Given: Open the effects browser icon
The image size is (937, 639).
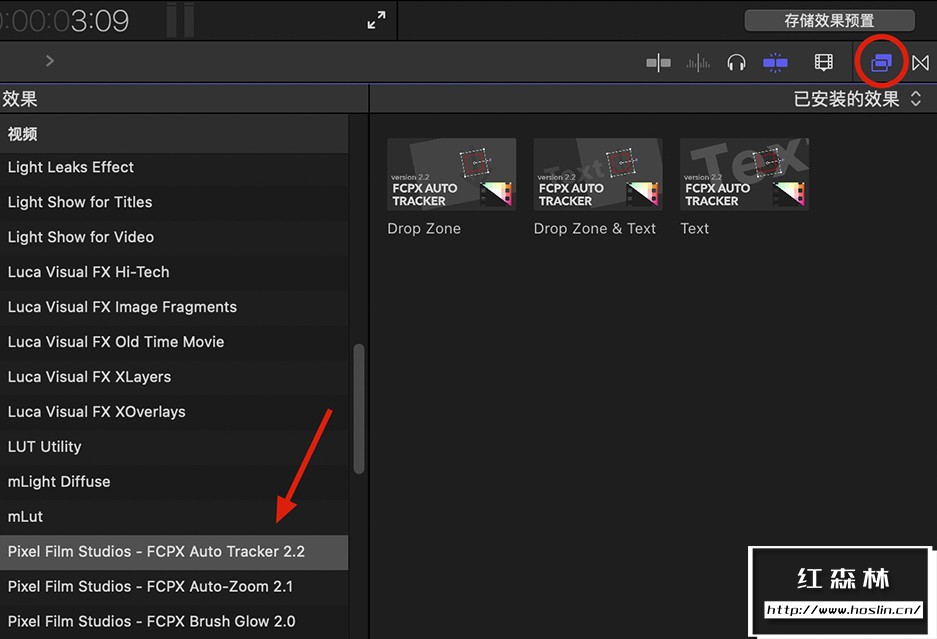Looking at the screenshot, I should [881, 62].
